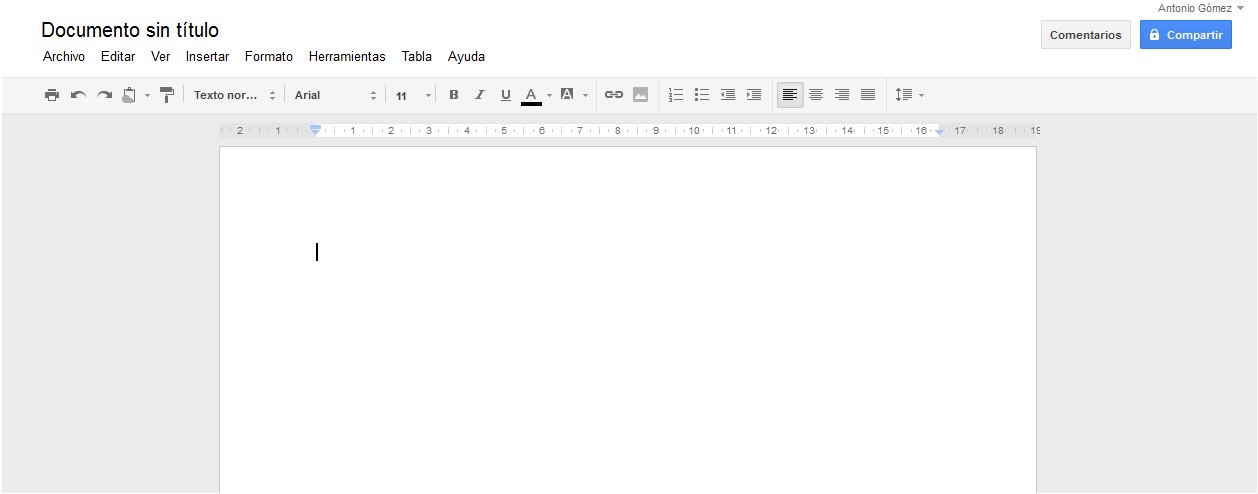Toggle underline formatting
The image size is (1258, 494).
point(505,95)
